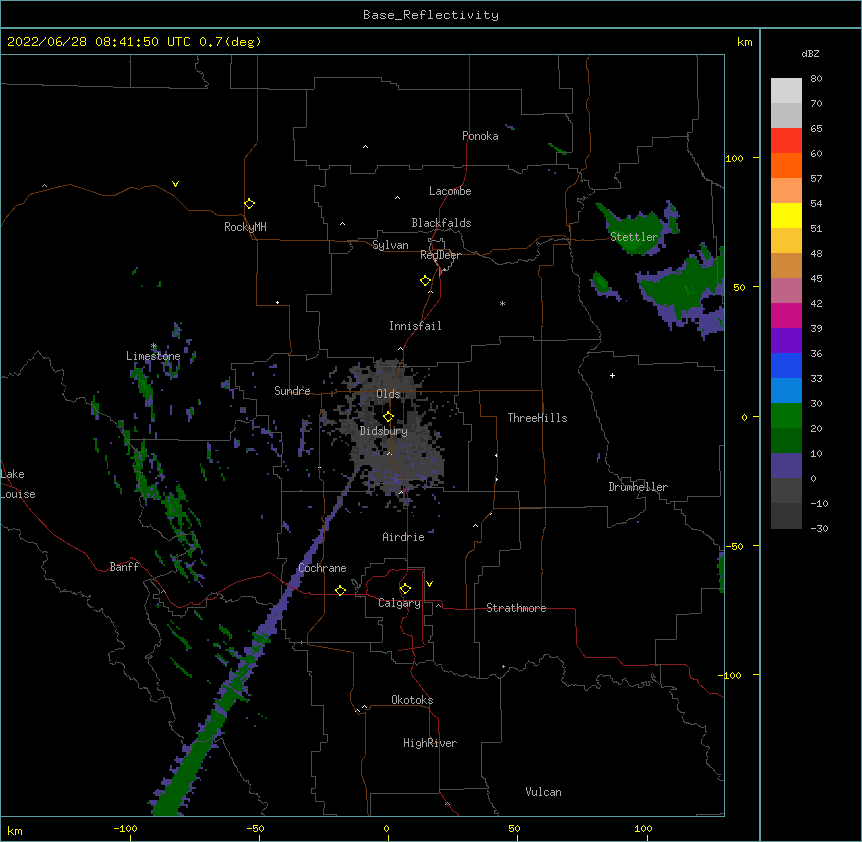Select the Innisfail label
Image resolution: width=862 pixels, height=842 pixels.
pyautogui.click(x=415, y=326)
